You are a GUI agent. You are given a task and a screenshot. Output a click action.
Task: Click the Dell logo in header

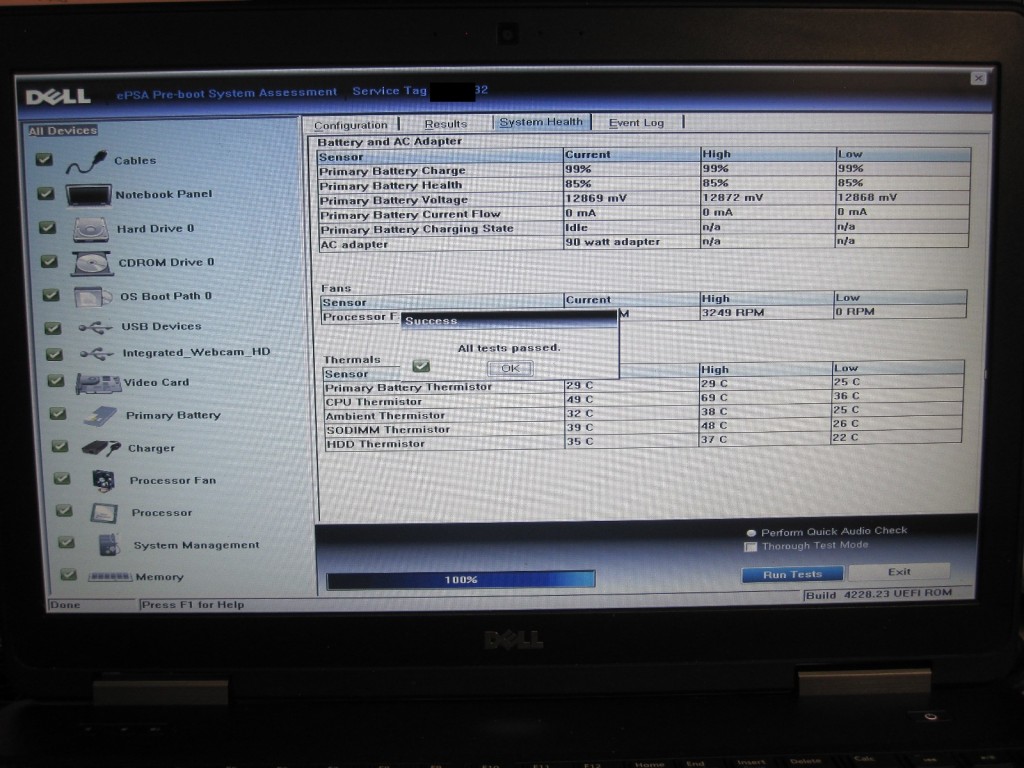point(58,97)
